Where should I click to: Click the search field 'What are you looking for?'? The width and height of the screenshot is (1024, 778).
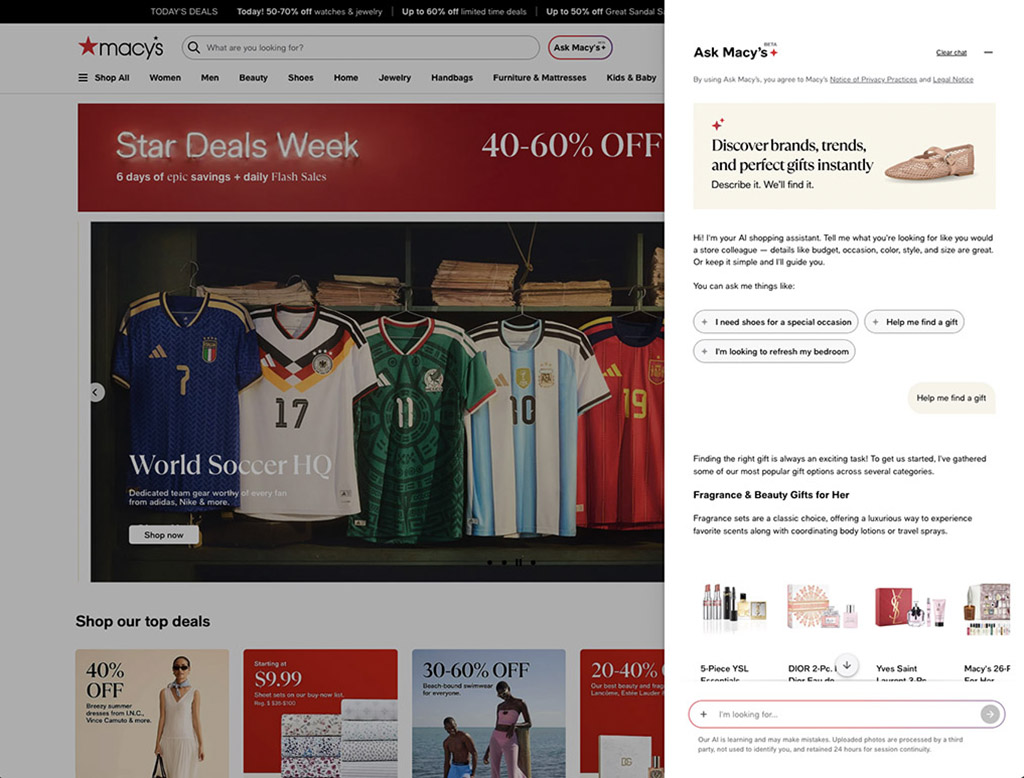click(x=360, y=47)
